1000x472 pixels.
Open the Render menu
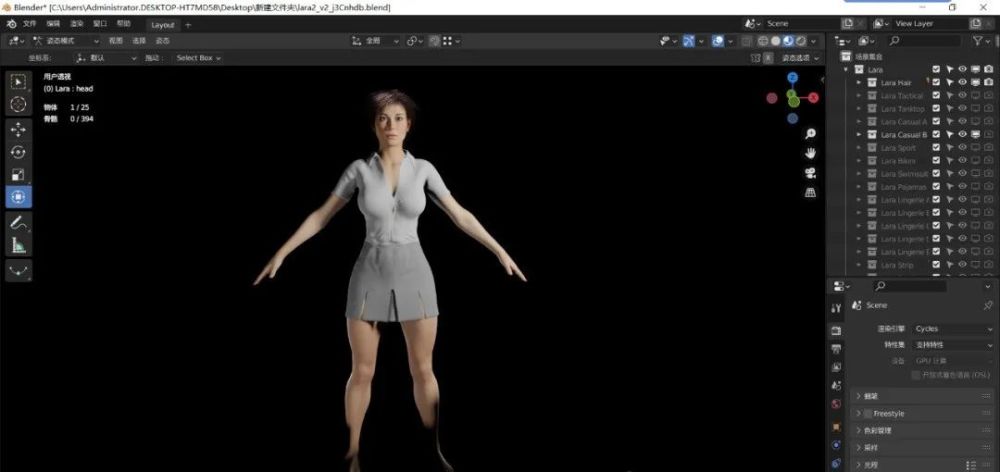tap(77, 24)
